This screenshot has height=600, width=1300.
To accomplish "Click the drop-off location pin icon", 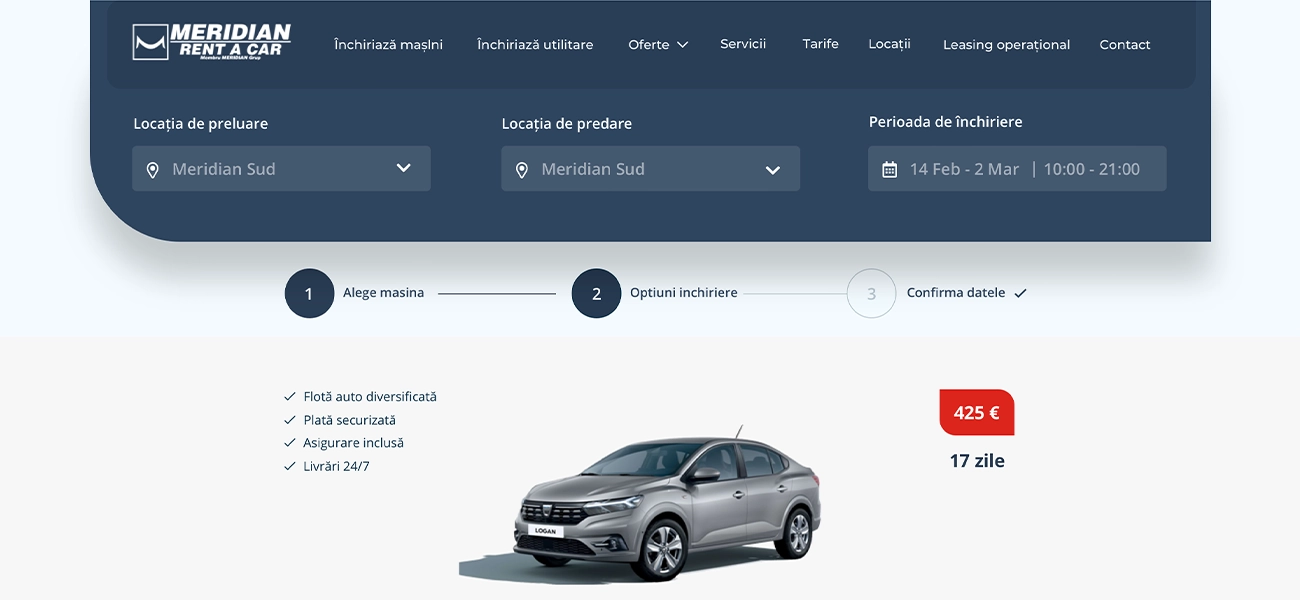I will point(521,170).
